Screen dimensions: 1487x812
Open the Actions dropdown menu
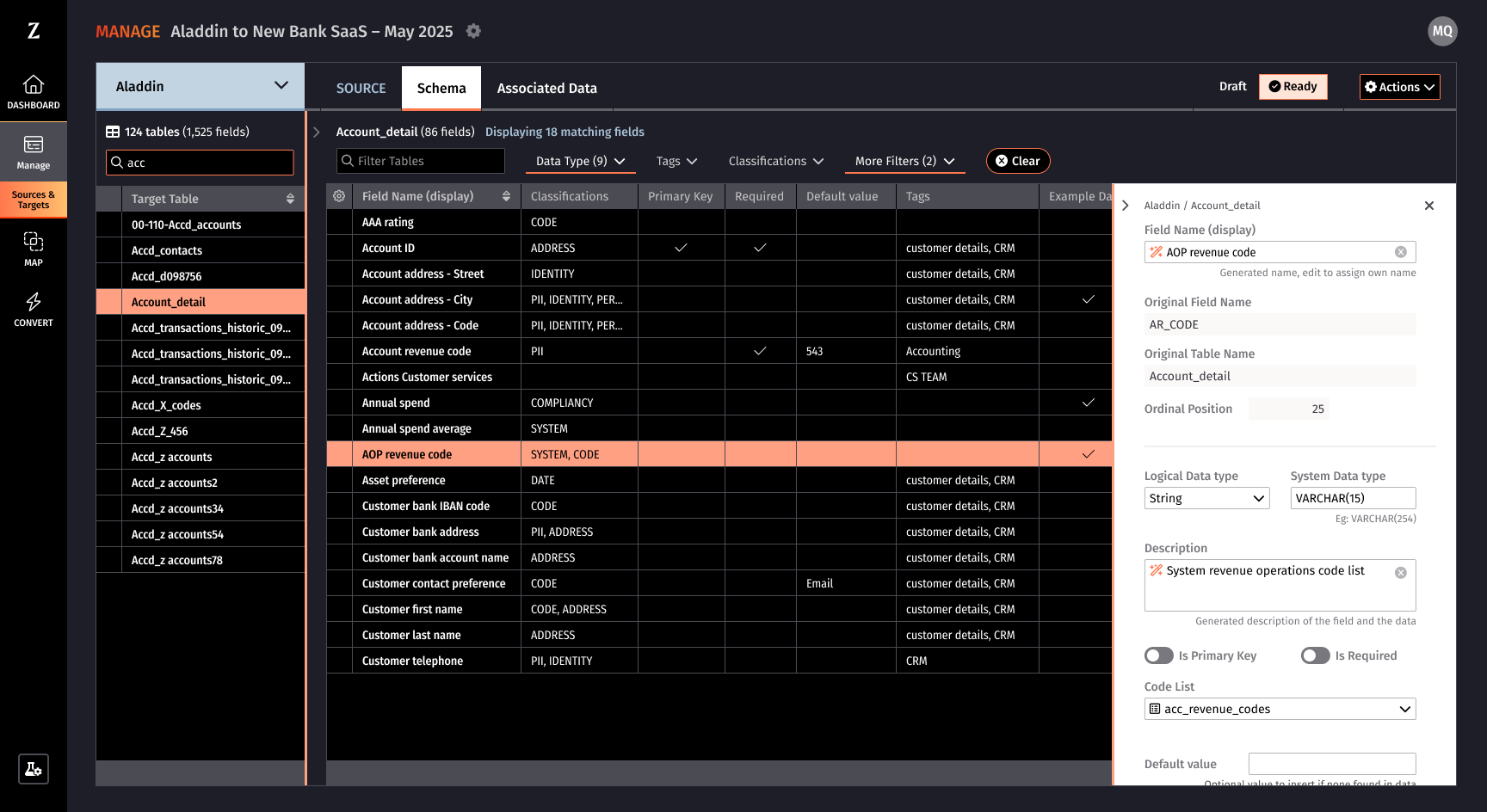point(1400,87)
